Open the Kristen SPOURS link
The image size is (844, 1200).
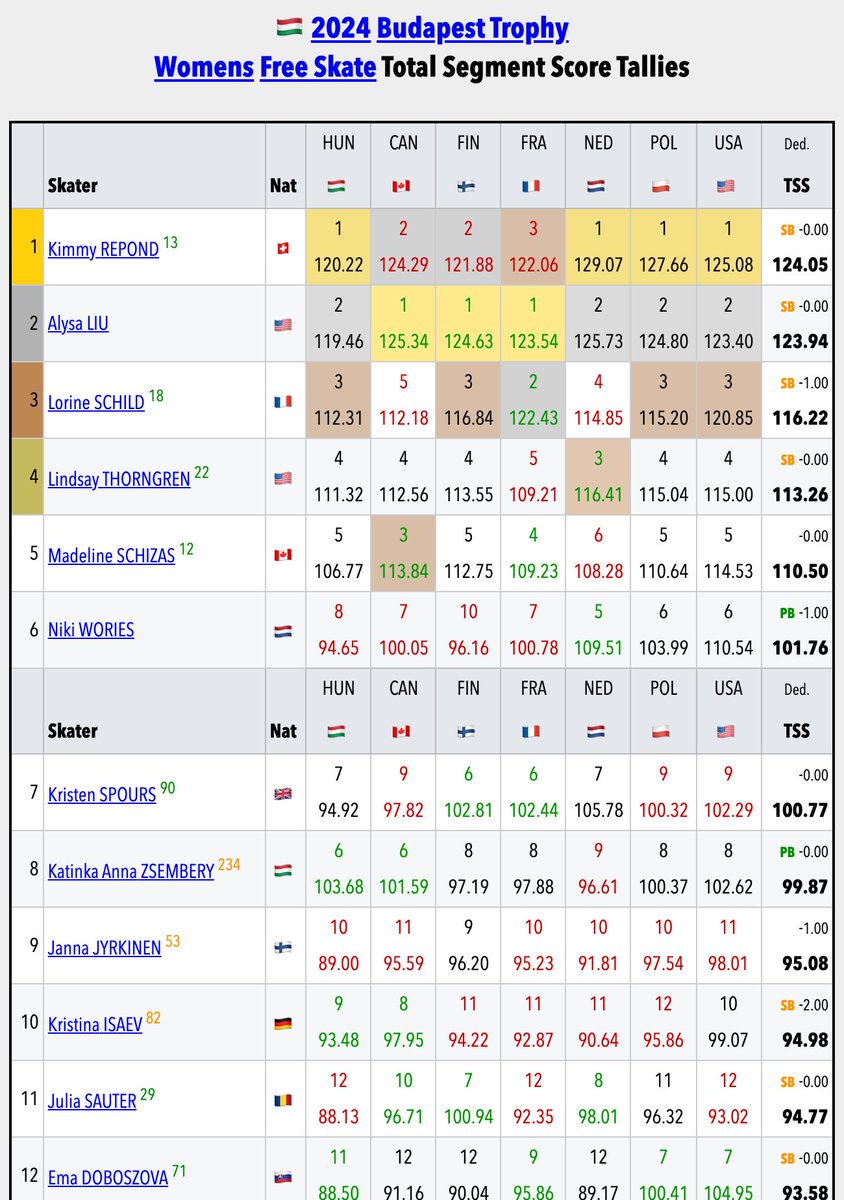[x=102, y=795]
